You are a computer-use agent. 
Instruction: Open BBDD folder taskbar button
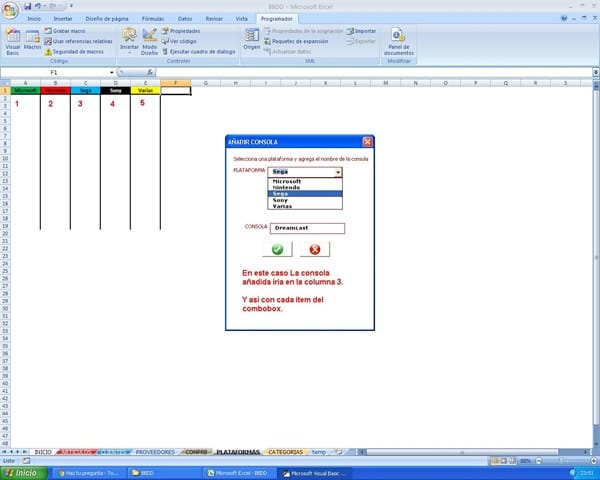click(164, 473)
